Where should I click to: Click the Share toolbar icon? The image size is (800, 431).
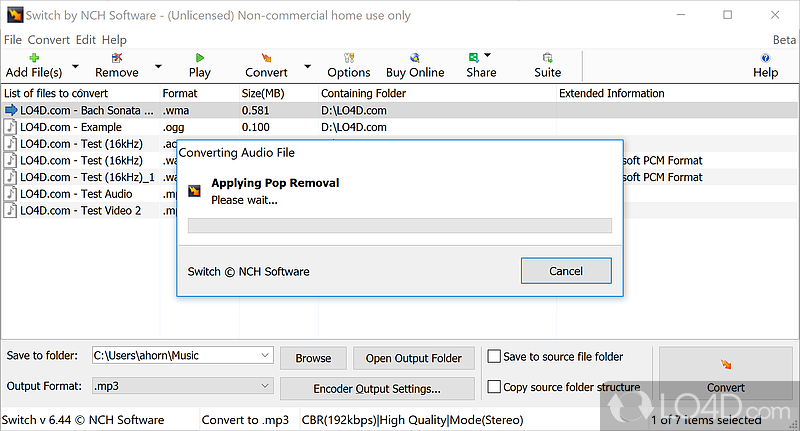[x=475, y=58]
